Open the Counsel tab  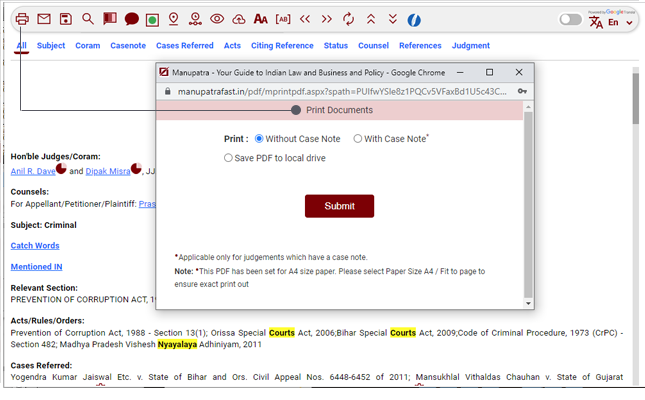[374, 46]
